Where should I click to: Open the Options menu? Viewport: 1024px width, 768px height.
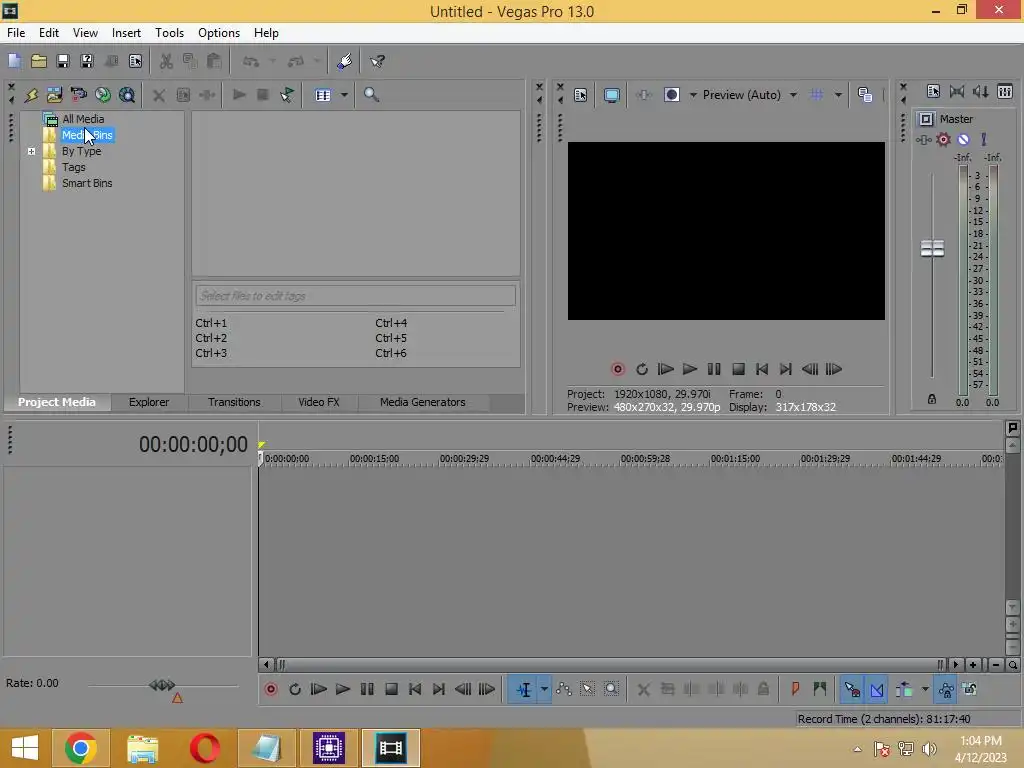pos(219,33)
